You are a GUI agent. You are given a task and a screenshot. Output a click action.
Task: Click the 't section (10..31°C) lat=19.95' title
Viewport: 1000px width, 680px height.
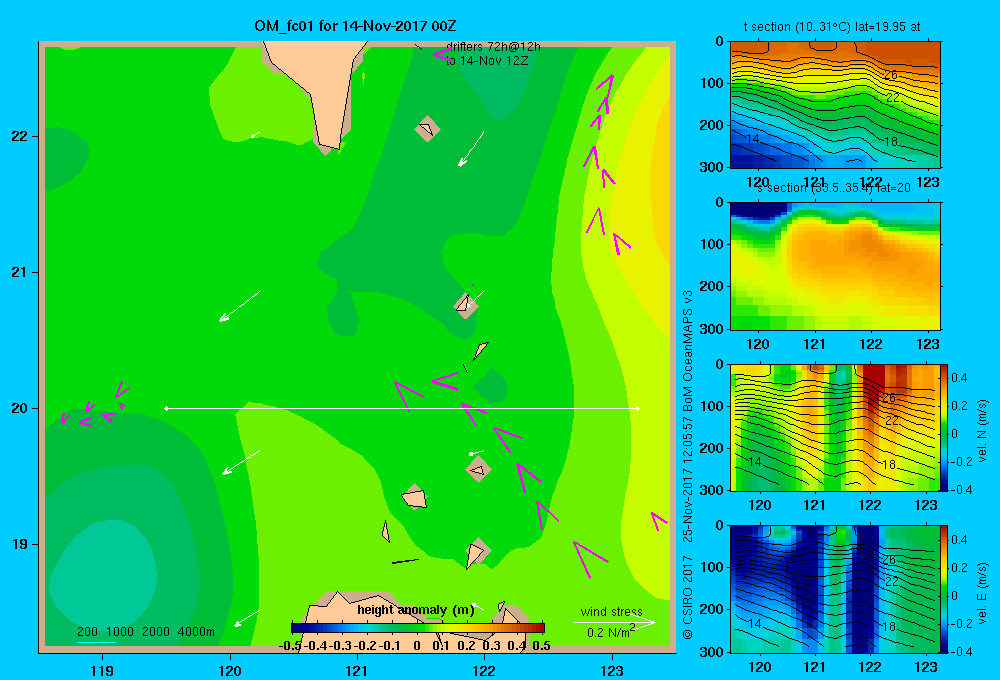click(x=832, y=27)
